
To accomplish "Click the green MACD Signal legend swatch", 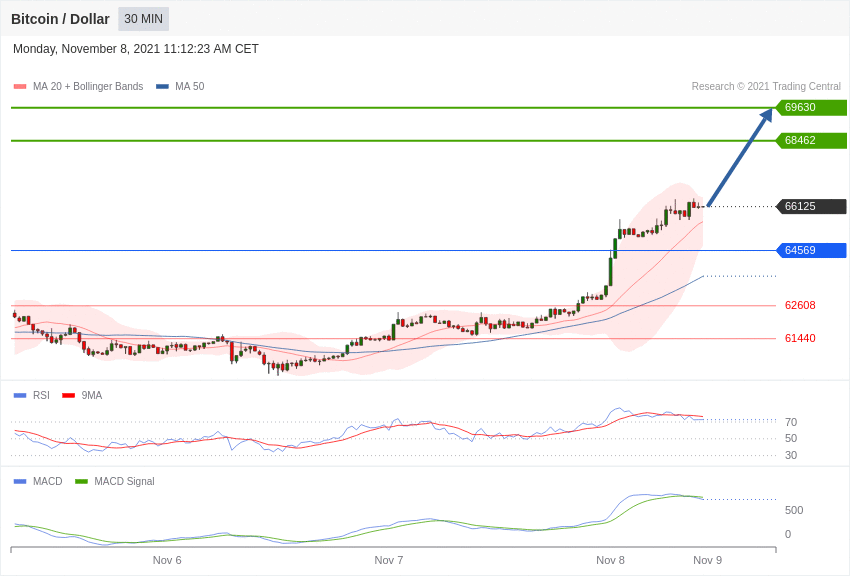I will (81, 482).
